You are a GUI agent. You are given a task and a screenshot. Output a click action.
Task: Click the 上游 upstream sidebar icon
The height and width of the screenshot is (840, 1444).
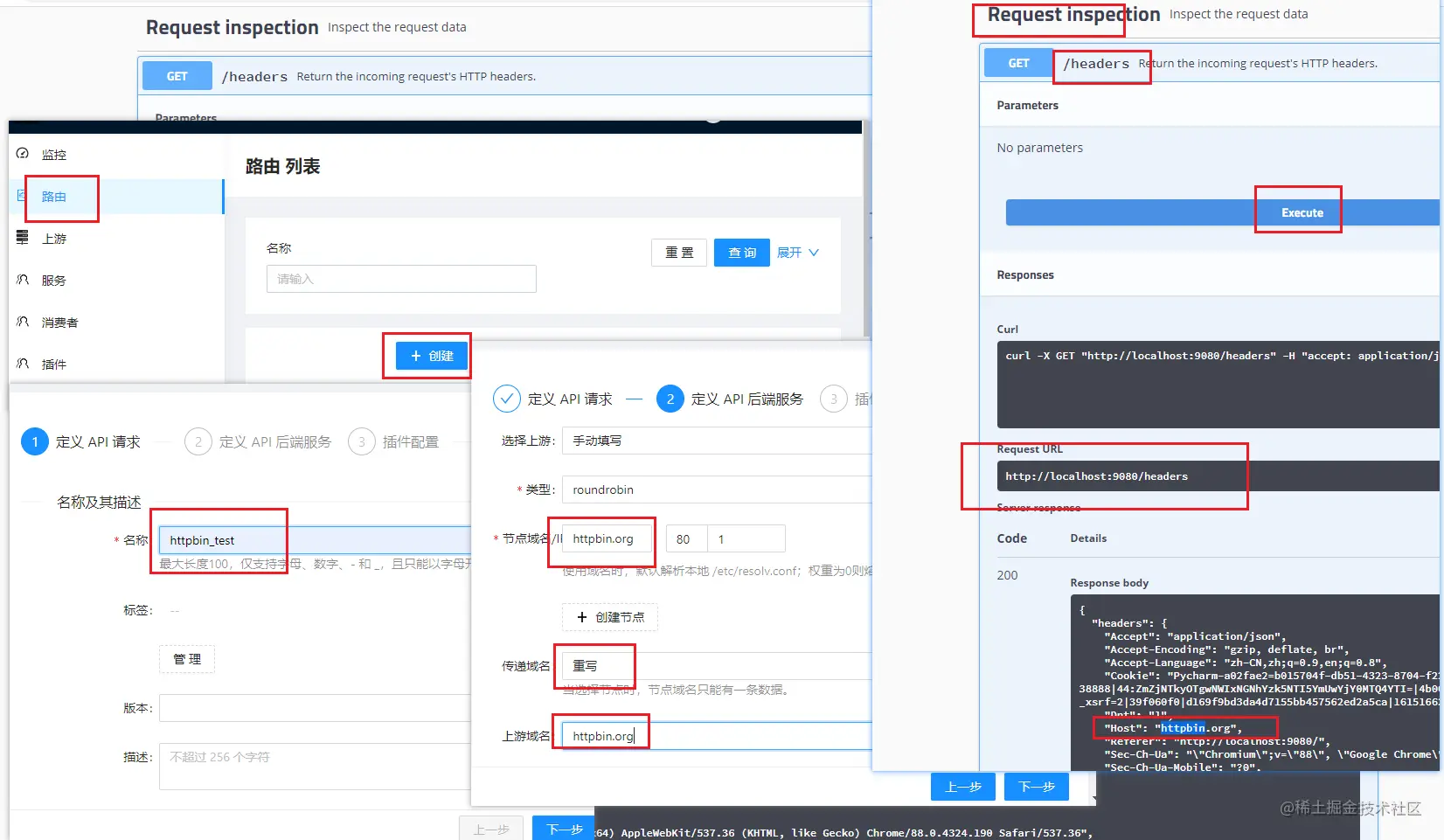[x=23, y=238]
